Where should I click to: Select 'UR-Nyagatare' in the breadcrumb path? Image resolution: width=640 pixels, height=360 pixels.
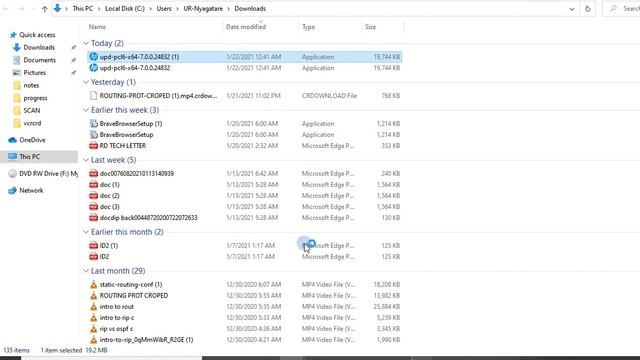click(x=203, y=9)
